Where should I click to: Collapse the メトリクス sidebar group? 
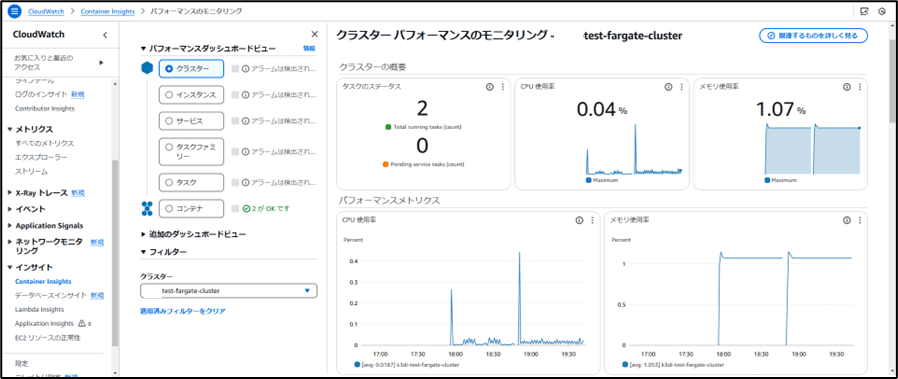(x=10, y=129)
